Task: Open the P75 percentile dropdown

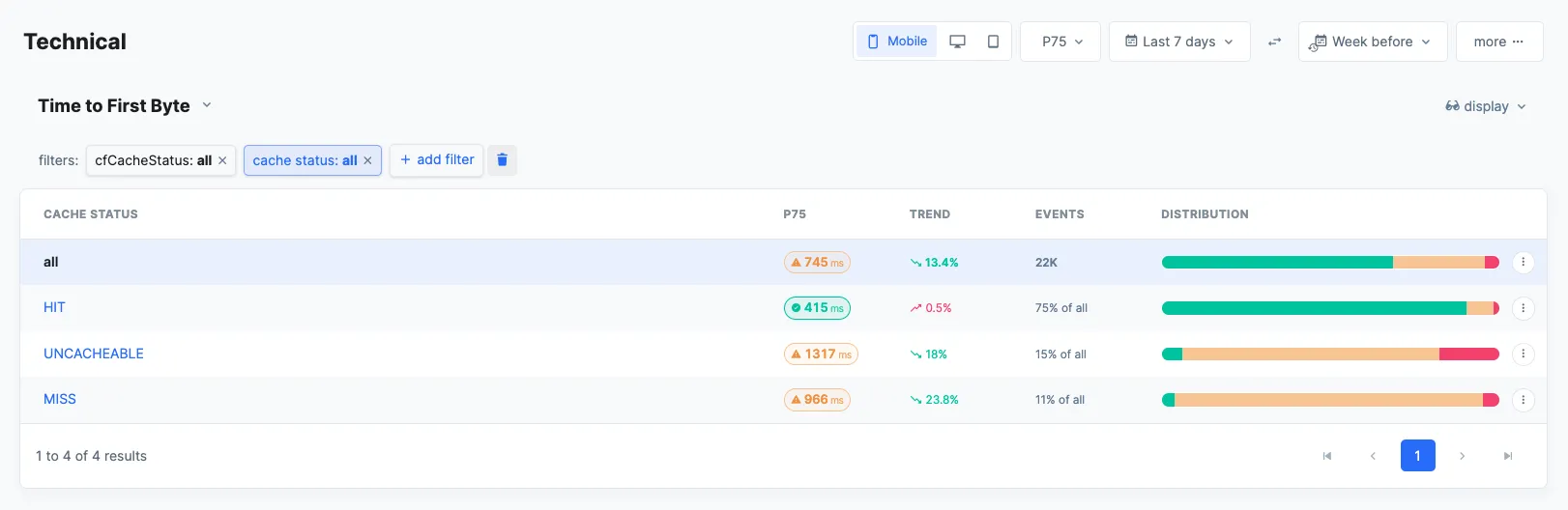Action: 1060,42
